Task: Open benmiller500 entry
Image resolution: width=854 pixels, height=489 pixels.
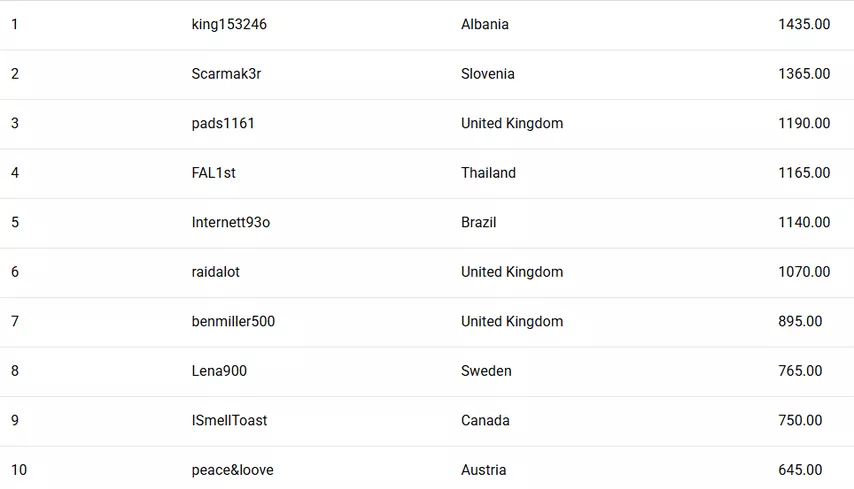Action: coord(233,321)
